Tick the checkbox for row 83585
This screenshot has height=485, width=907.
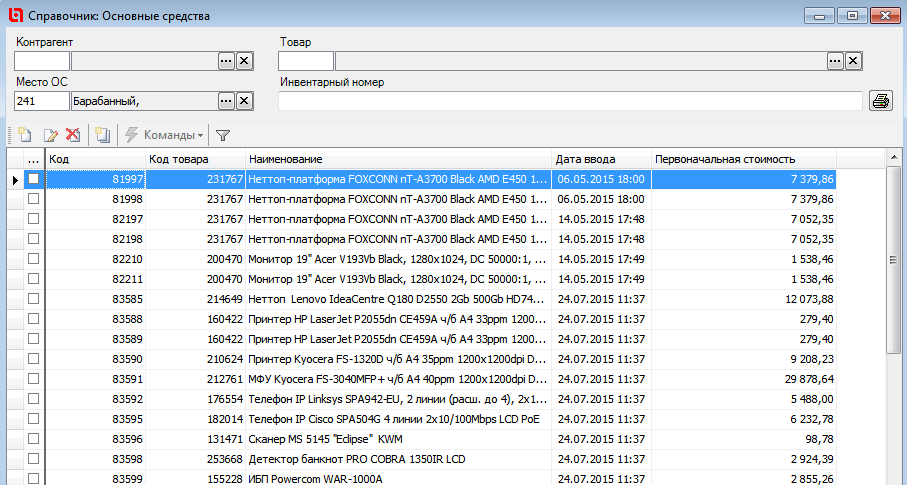pyautogui.click(x=34, y=299)
